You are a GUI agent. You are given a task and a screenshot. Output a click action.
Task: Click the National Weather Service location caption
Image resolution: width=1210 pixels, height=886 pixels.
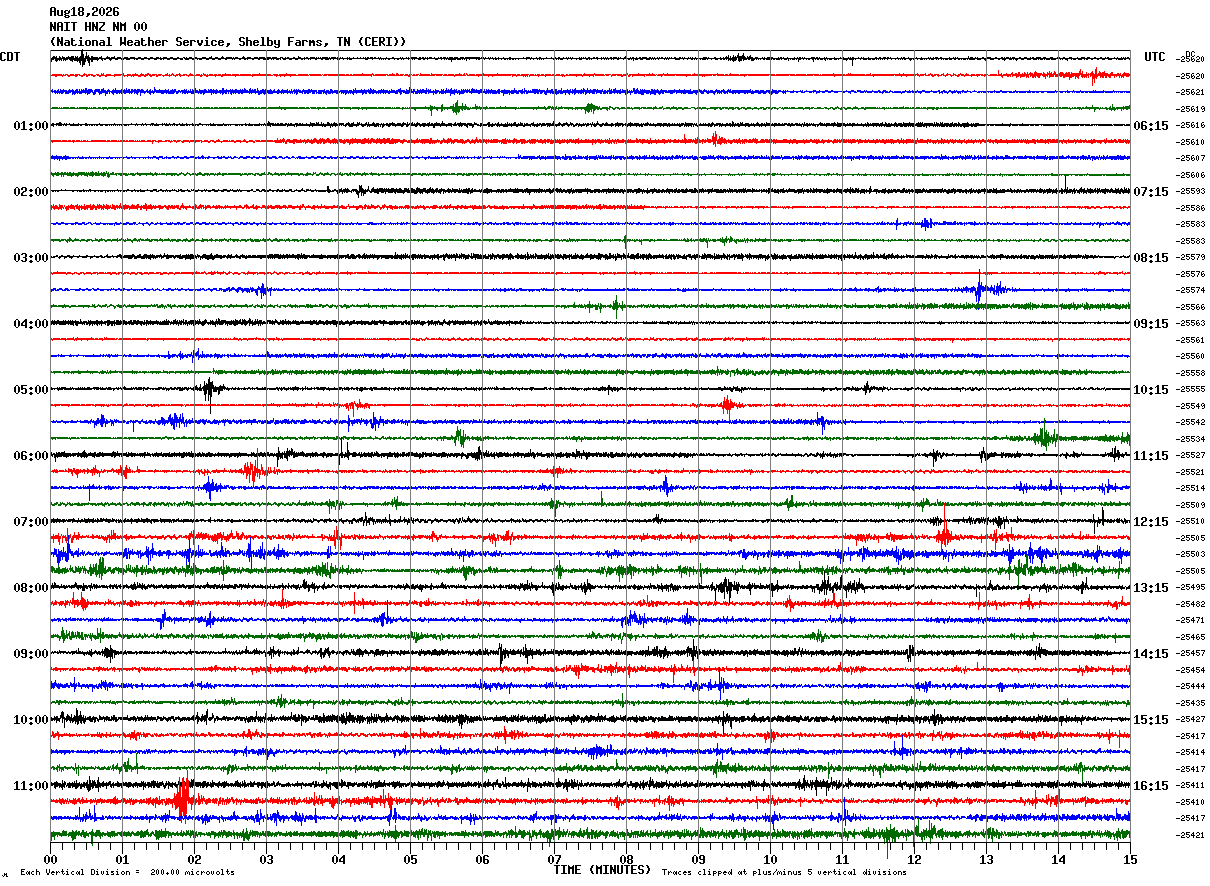228,42
